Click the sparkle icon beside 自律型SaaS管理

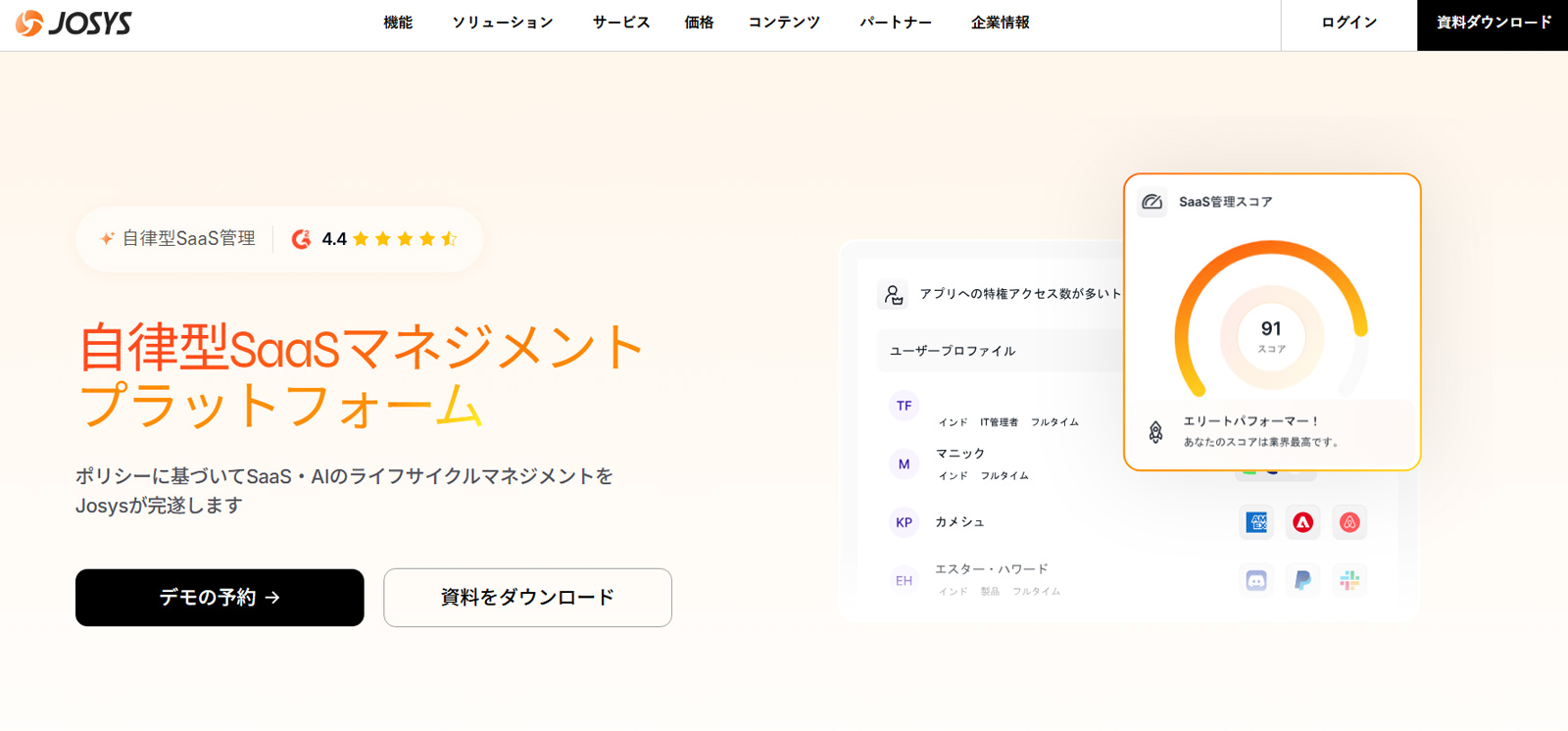pyautogui.click(x=107, y=238)
